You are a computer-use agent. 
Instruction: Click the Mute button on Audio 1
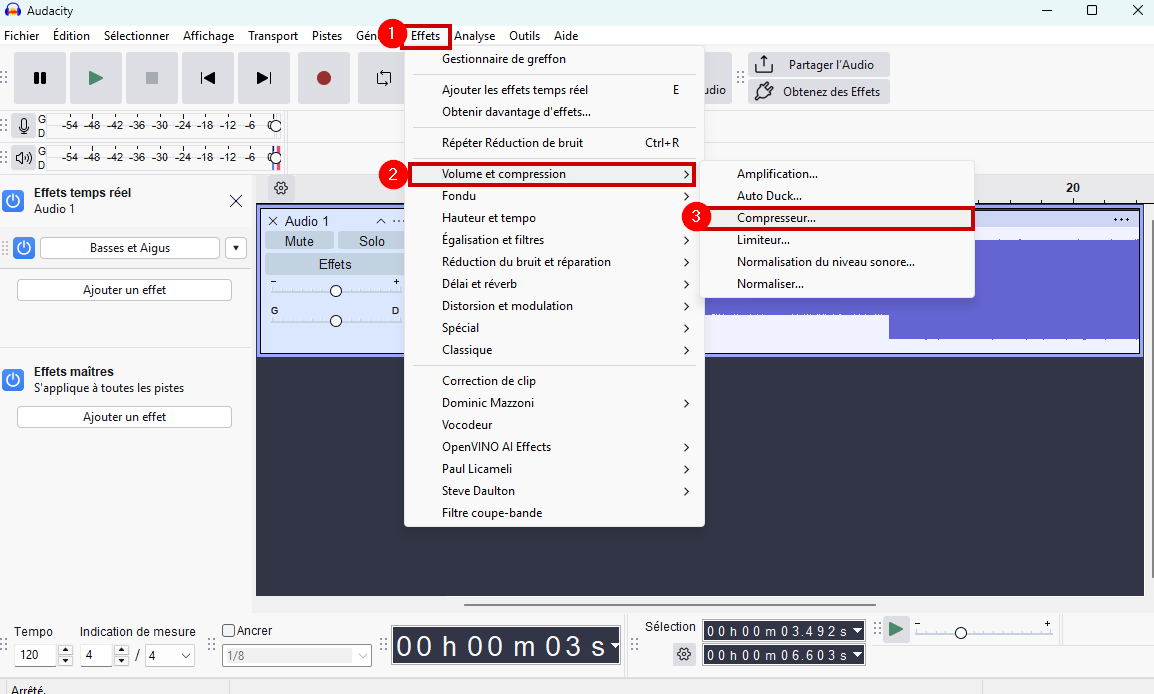(x=299, y=241)
